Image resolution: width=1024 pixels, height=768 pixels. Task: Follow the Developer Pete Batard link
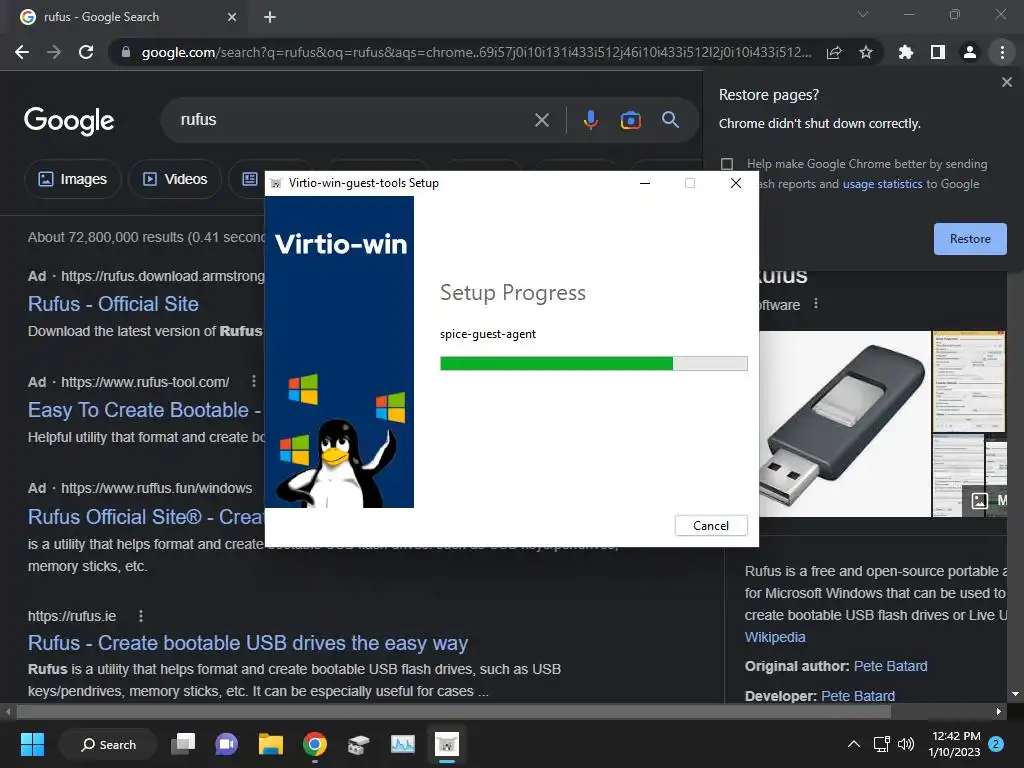[857, 696]
